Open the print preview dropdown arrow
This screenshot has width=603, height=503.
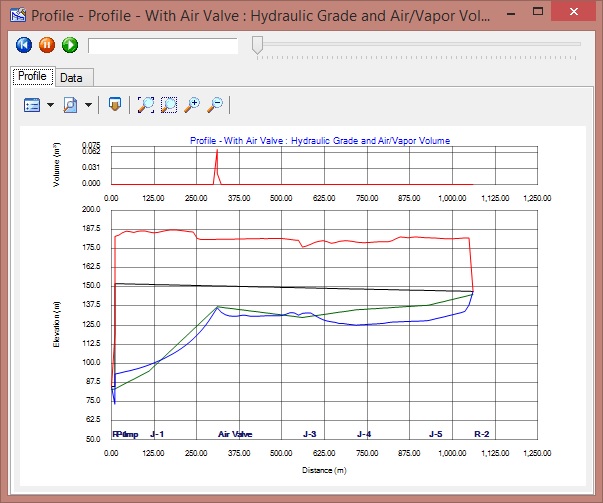[88, 104]
